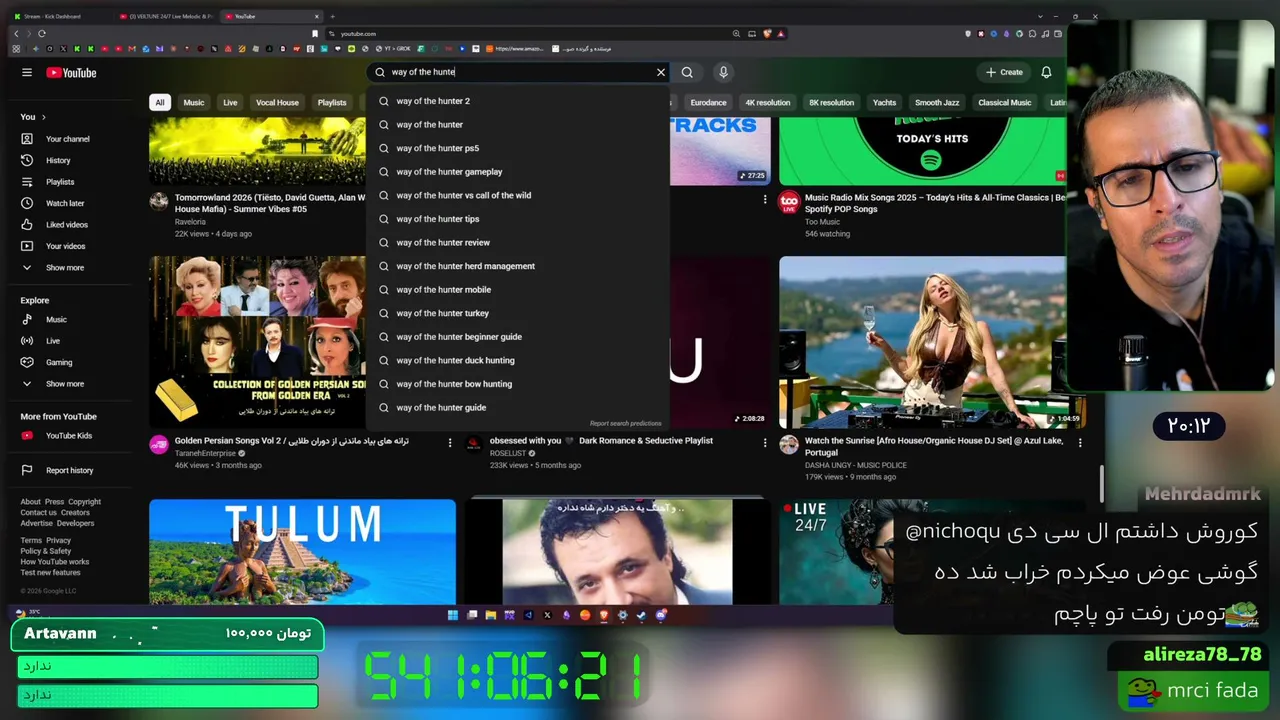Choose suggestion "way of the hunter duck hunting"
Image resolution: width=1280 pixels, height=720 pixels.
[518, 360]
